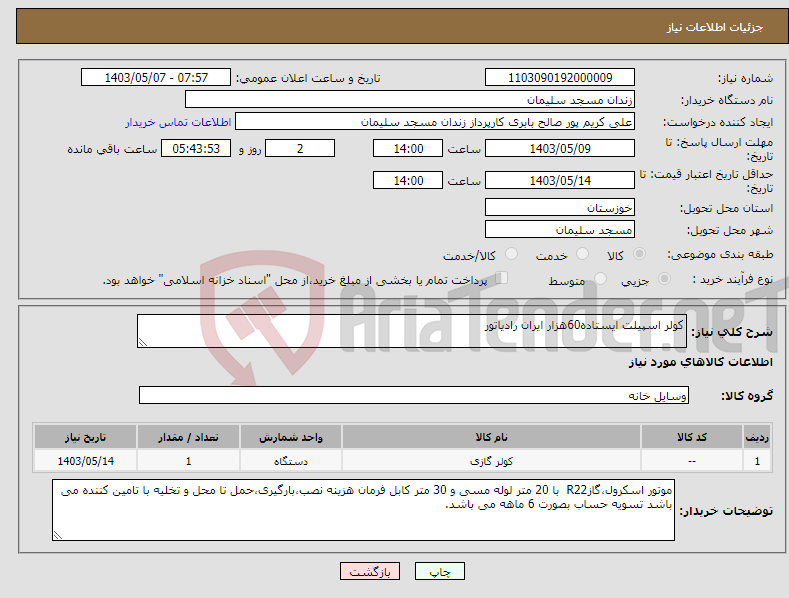Click the table need-date cell 1403/05/14
789x598 pixels.
86,461
